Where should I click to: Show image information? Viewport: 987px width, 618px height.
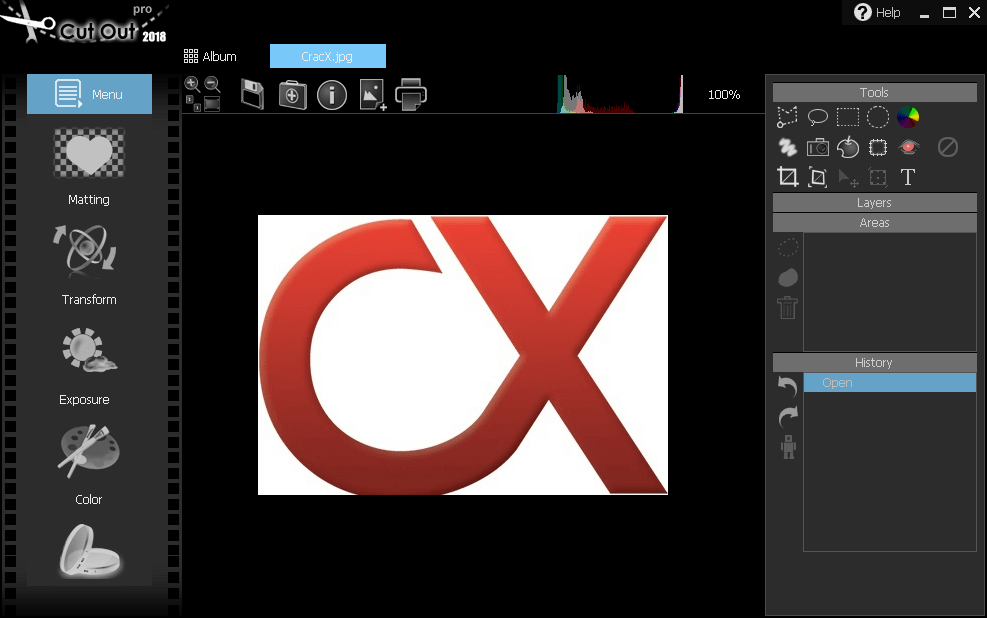[x=332, y=95]
